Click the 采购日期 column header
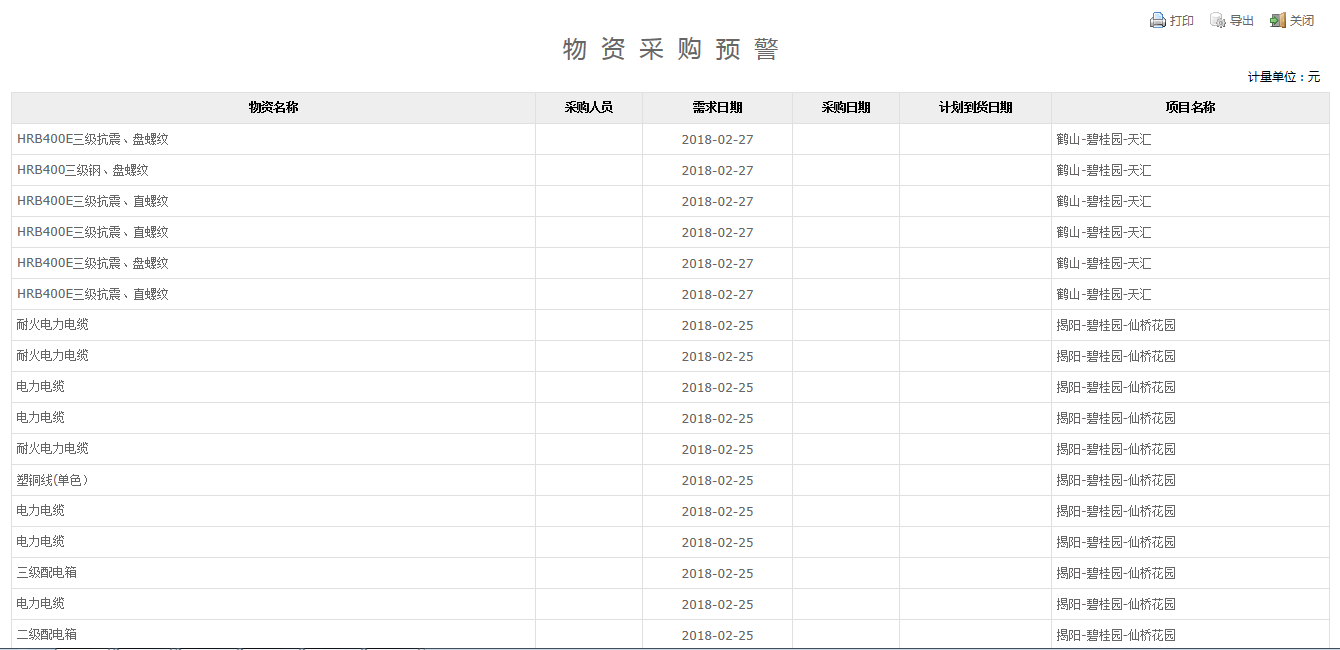 click(845, 108)
